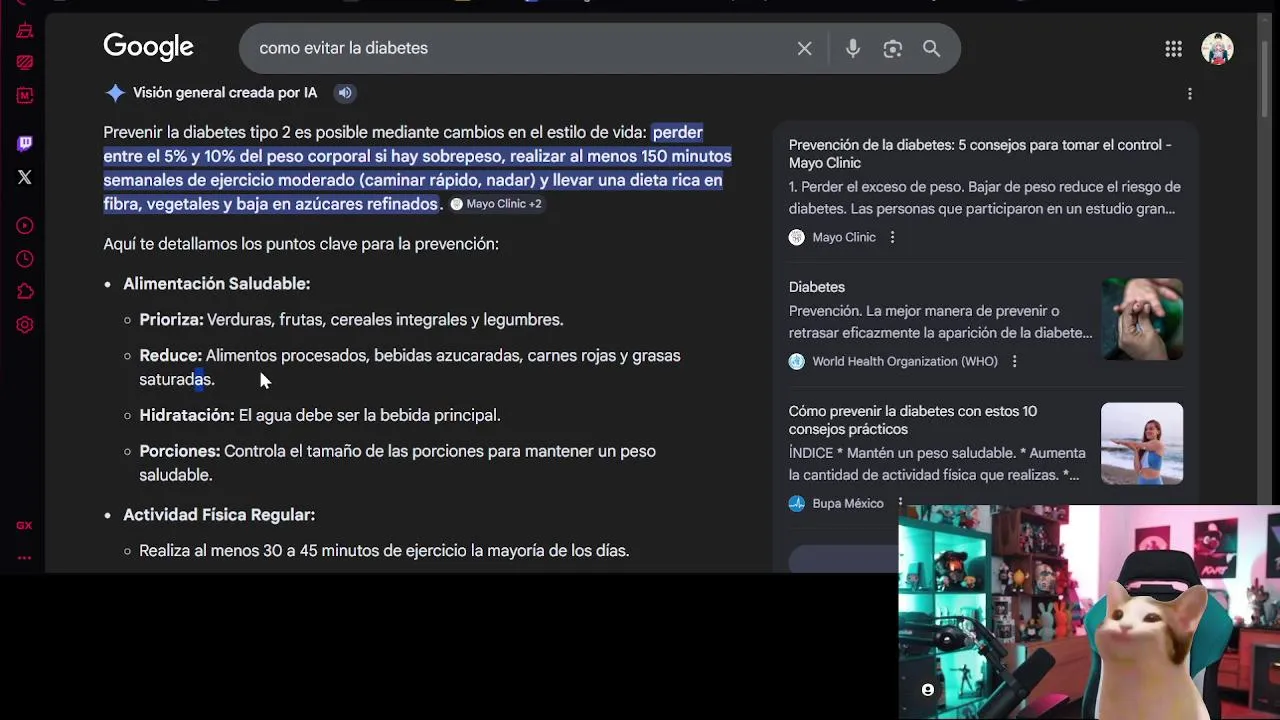Click the 'Alimentación Saludable:' heading
Image resolution: width=1280 pixels, height=720 pixels.
pos(217,284)
